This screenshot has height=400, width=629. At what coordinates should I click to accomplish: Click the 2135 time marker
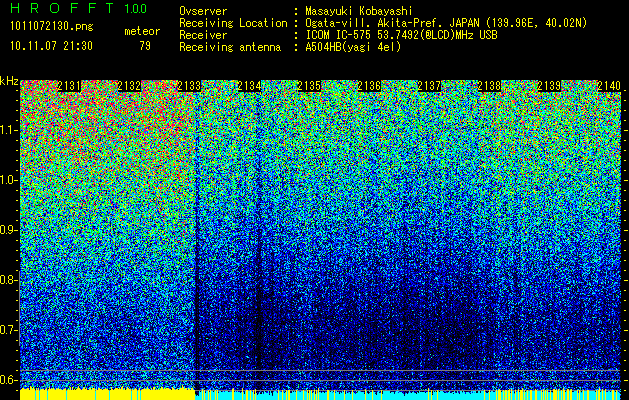point(309,86)
